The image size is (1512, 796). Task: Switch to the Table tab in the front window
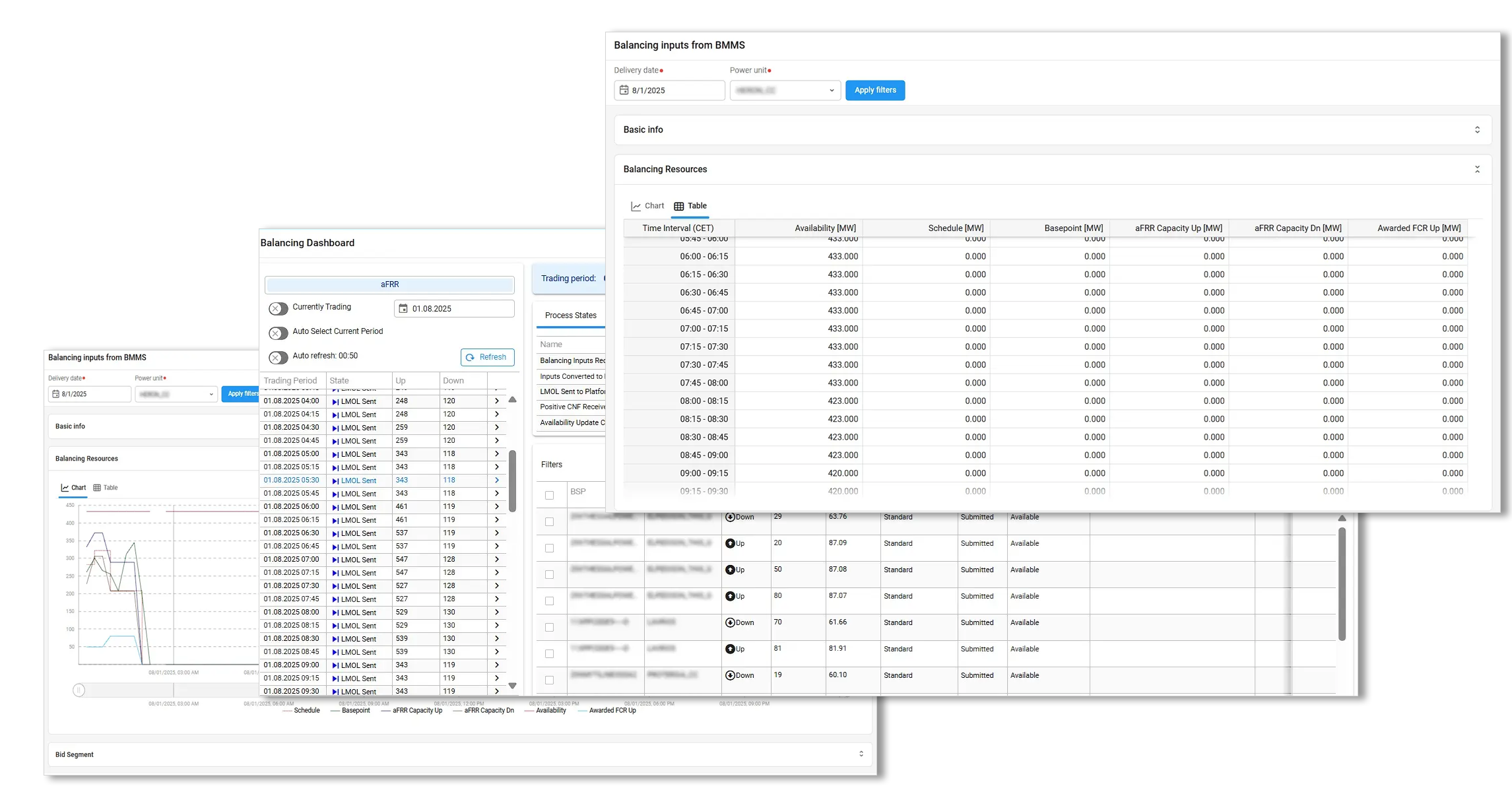690,206
